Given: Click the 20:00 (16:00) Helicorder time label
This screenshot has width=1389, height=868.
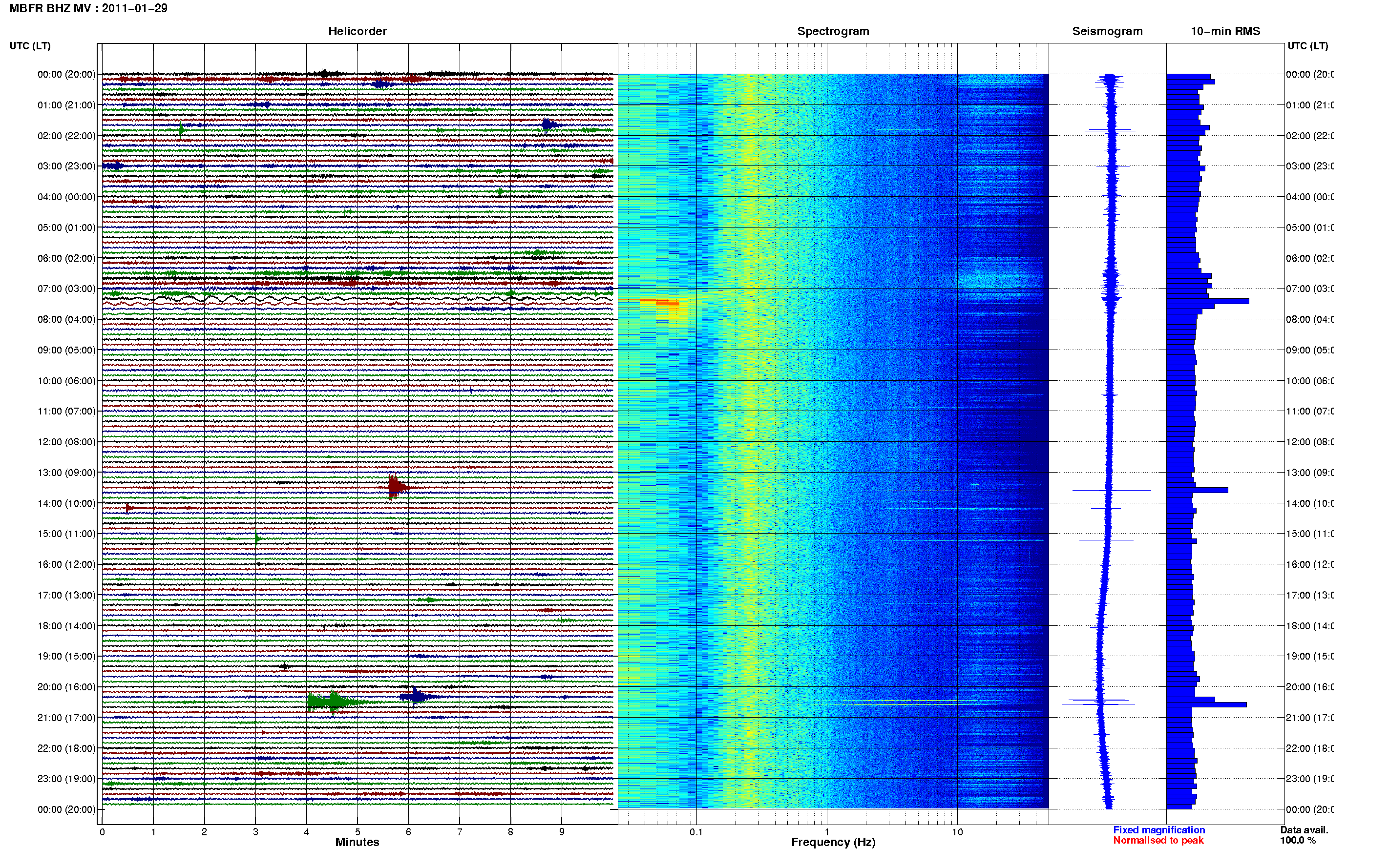Looking at the screenshot, I should coord(66,687).
